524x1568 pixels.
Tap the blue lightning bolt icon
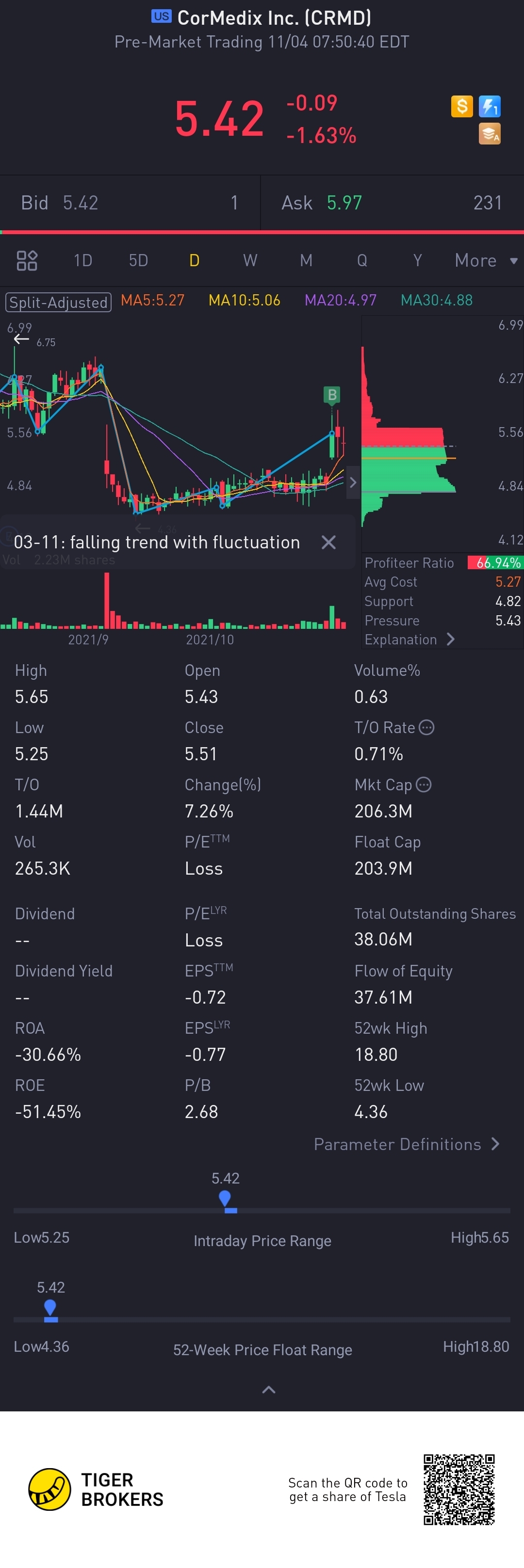[x=490, y=107]
